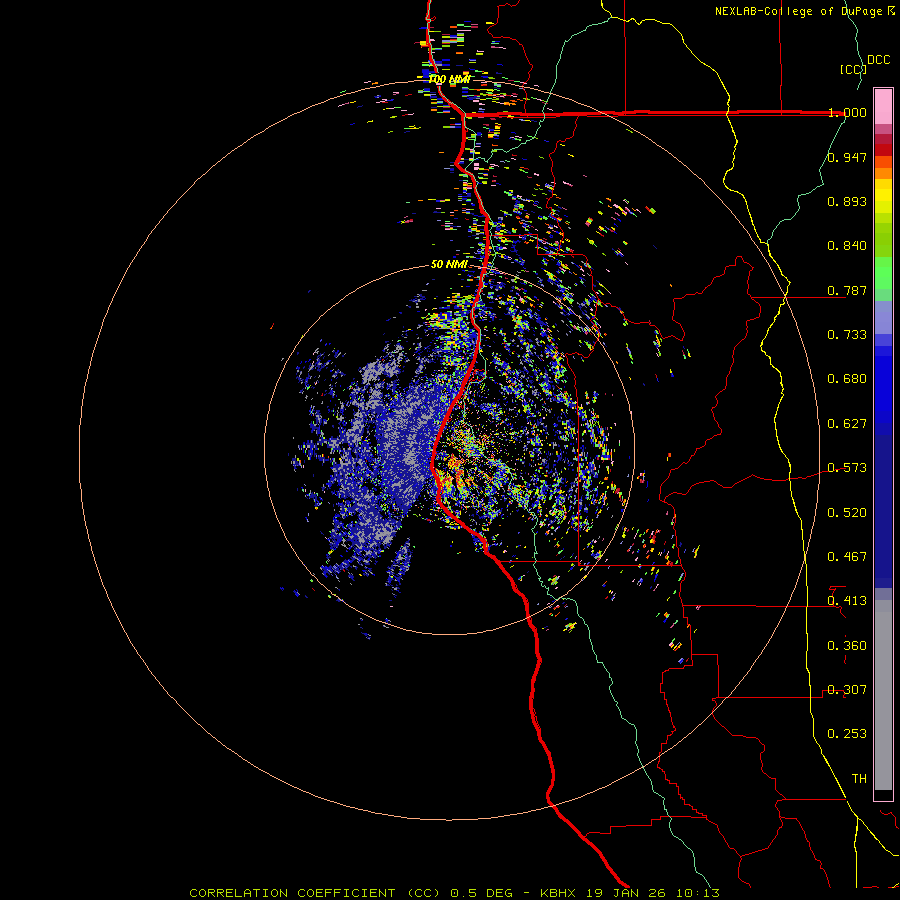Click the 0.573 legend value
The width and height of the screenshot is (900, 900).
[847, 468]
